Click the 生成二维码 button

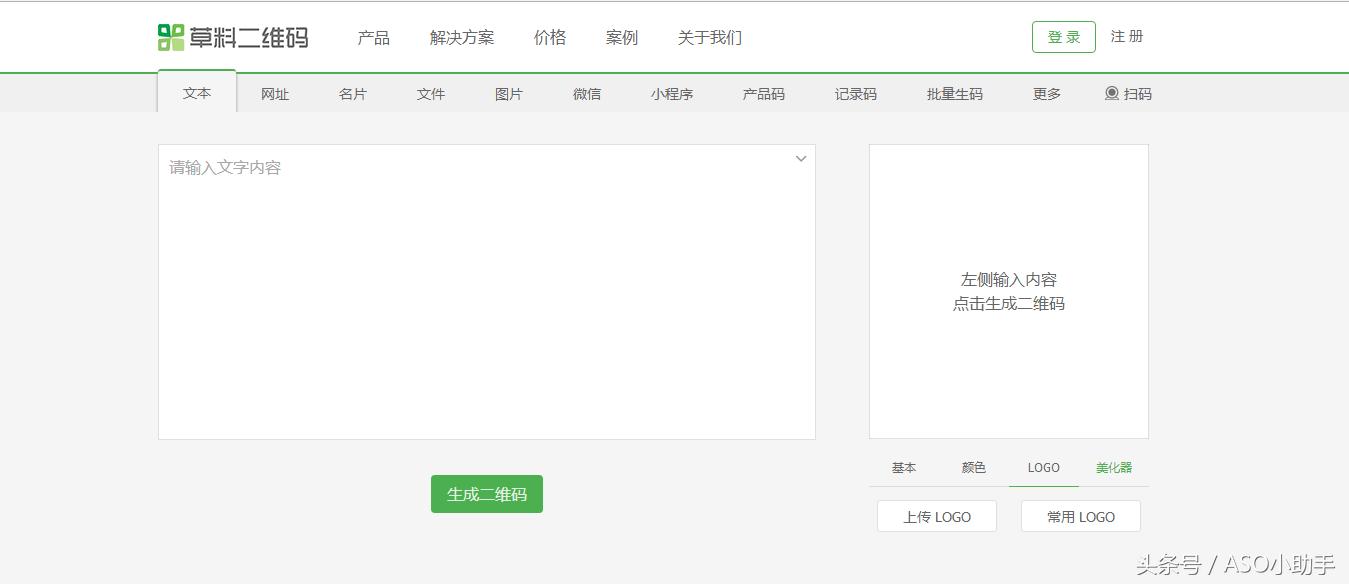(486, 493)
